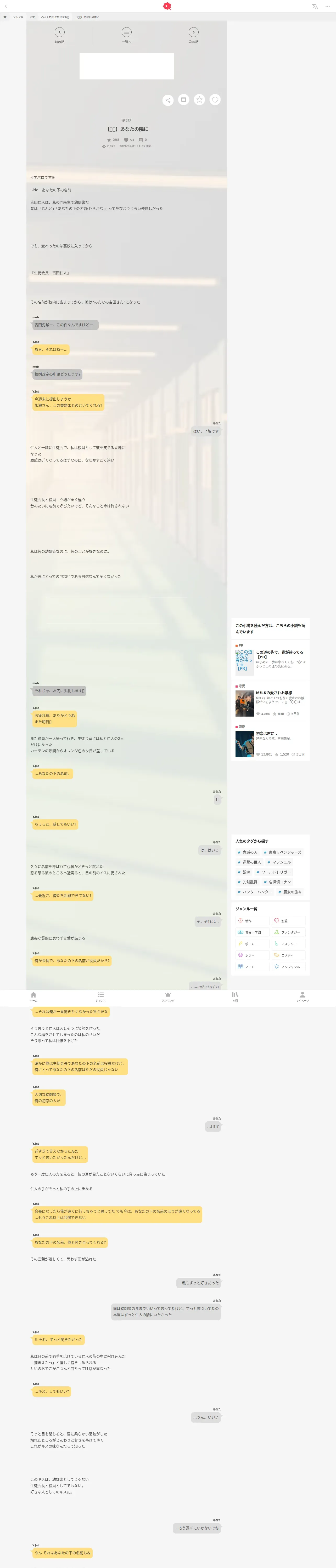This screenshot has height=1568, width=336.
Task: Open the ホラー genre
Action: pyautogui.click(x=253, y=955)
